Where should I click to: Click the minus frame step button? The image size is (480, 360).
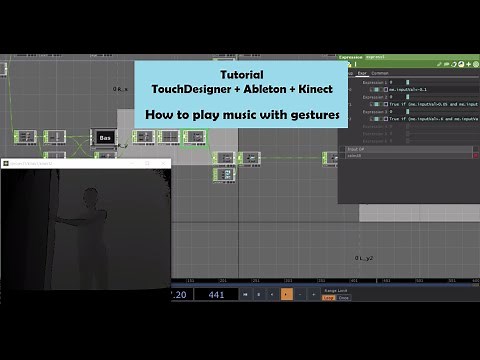(300, 295)
